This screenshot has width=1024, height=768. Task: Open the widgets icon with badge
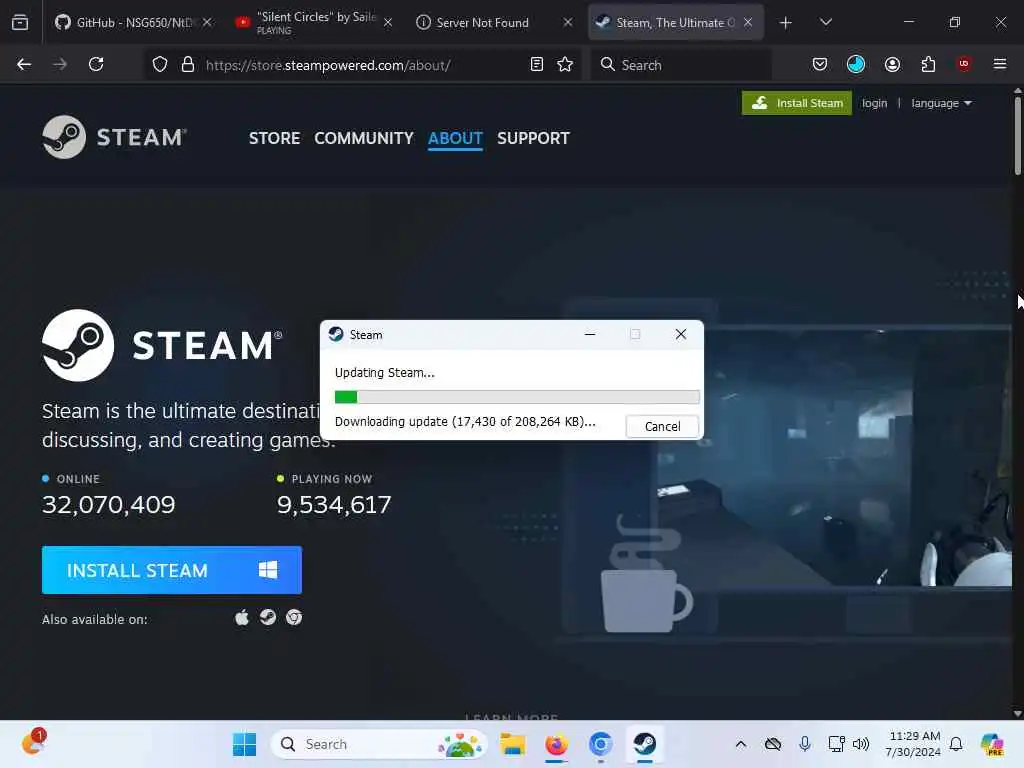click(x=33, y=743)
